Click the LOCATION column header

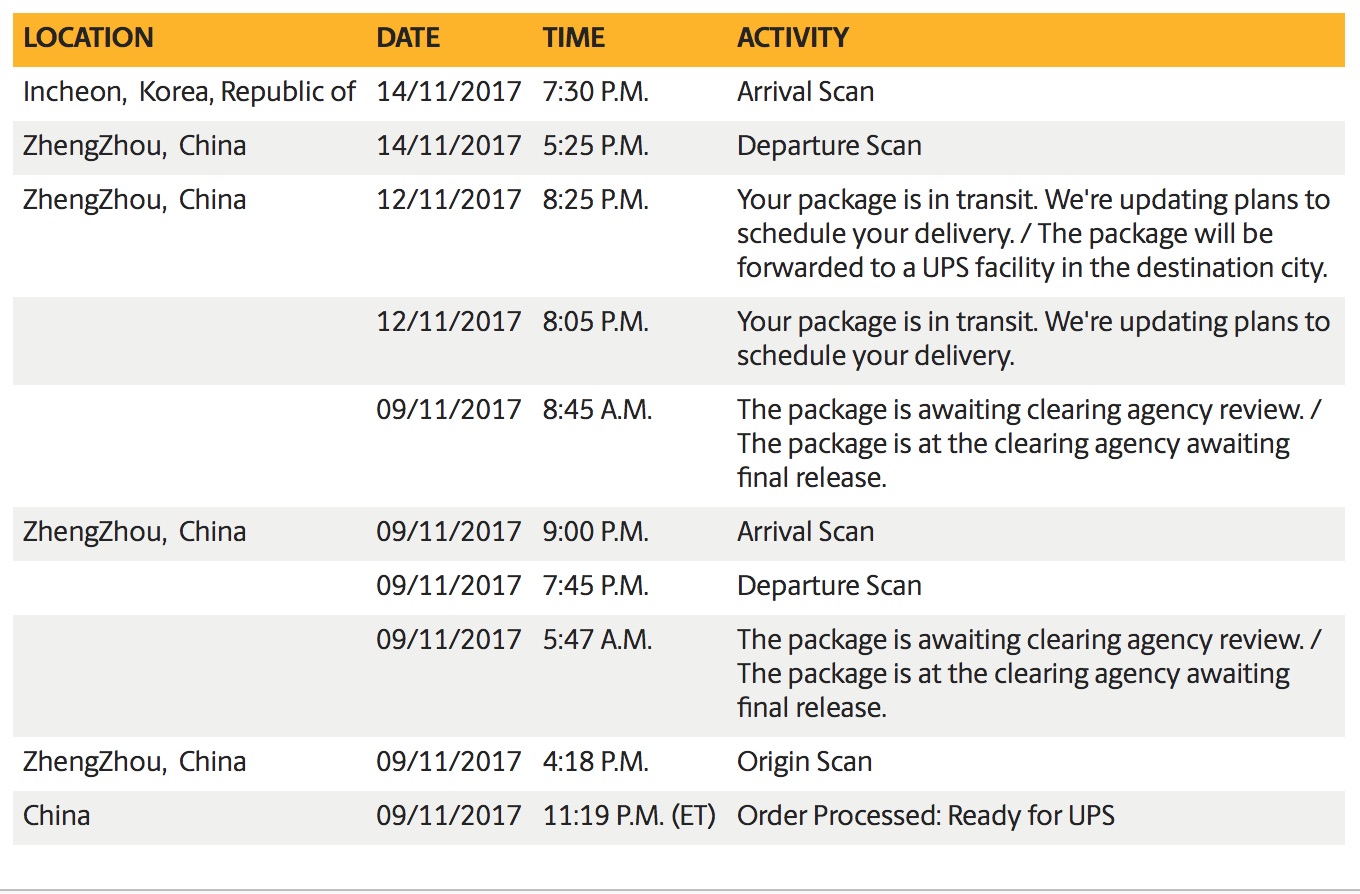click(88, 38)
